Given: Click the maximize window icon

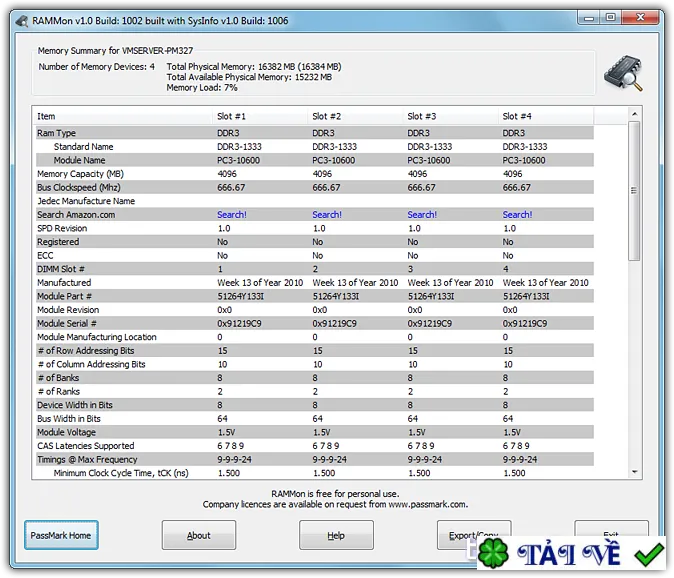Looking at the screenshot, I should [610, 18].
